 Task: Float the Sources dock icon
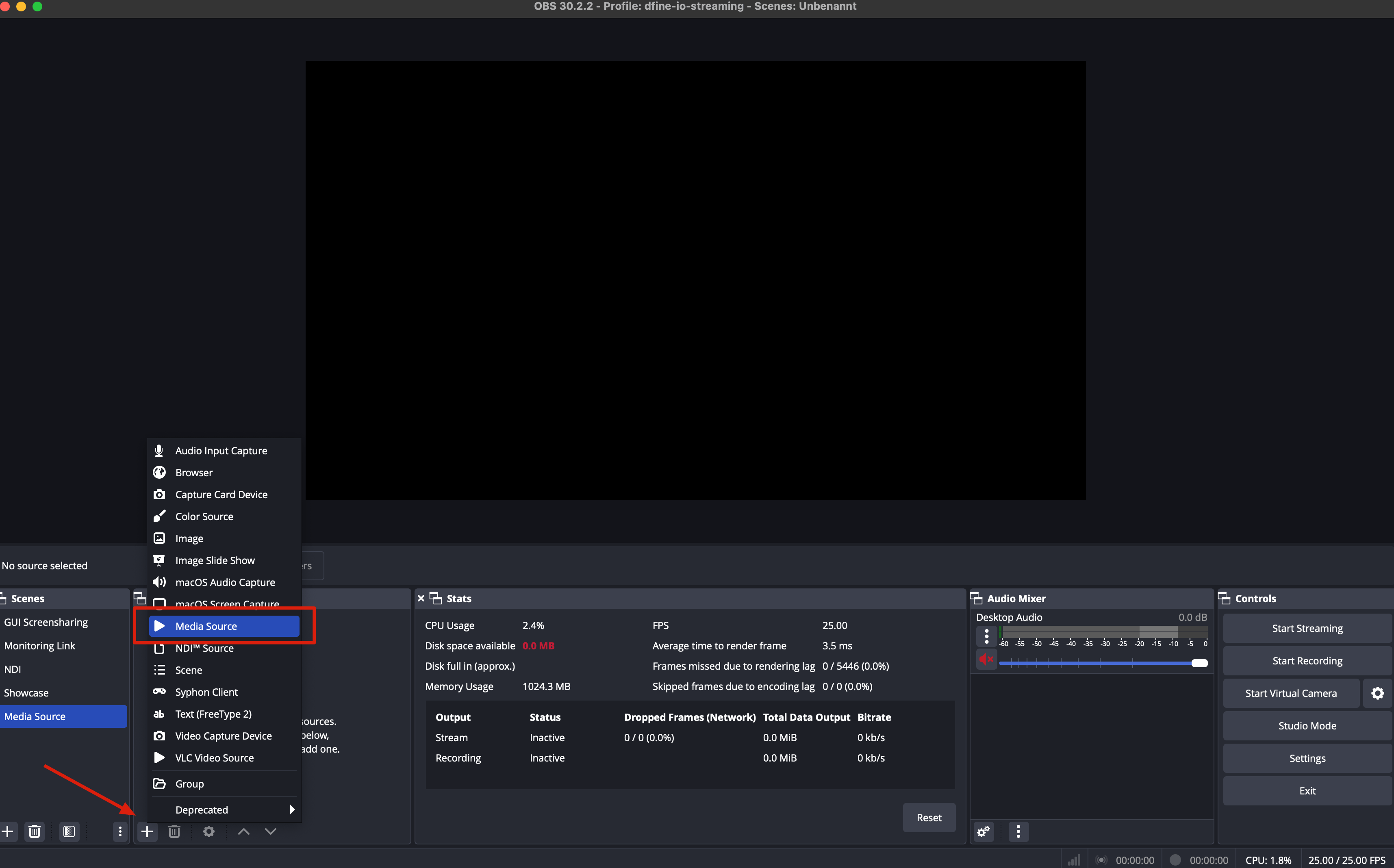coord(139,598)
